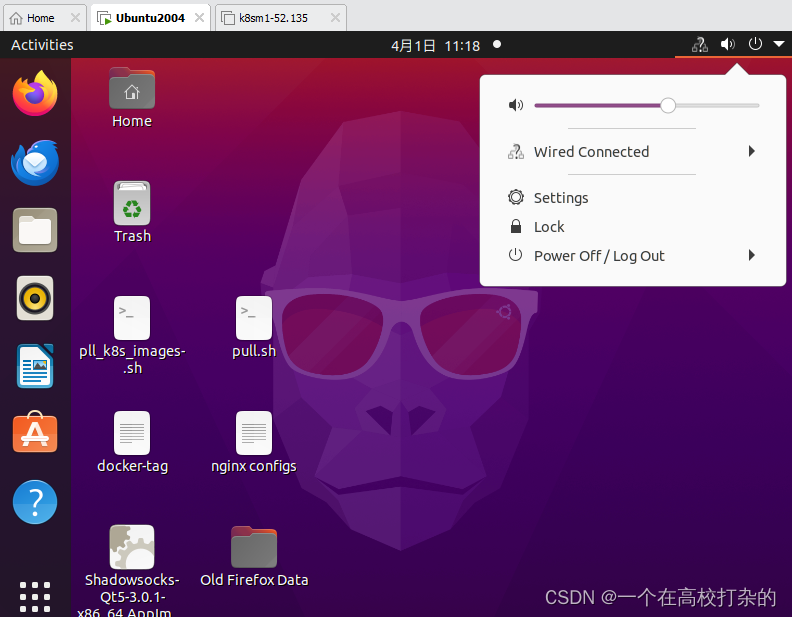The width and height of the screenshot is (792, 617).
Task: Switch to the k8sm1-52.135 tab
Action: pos(273,18)
